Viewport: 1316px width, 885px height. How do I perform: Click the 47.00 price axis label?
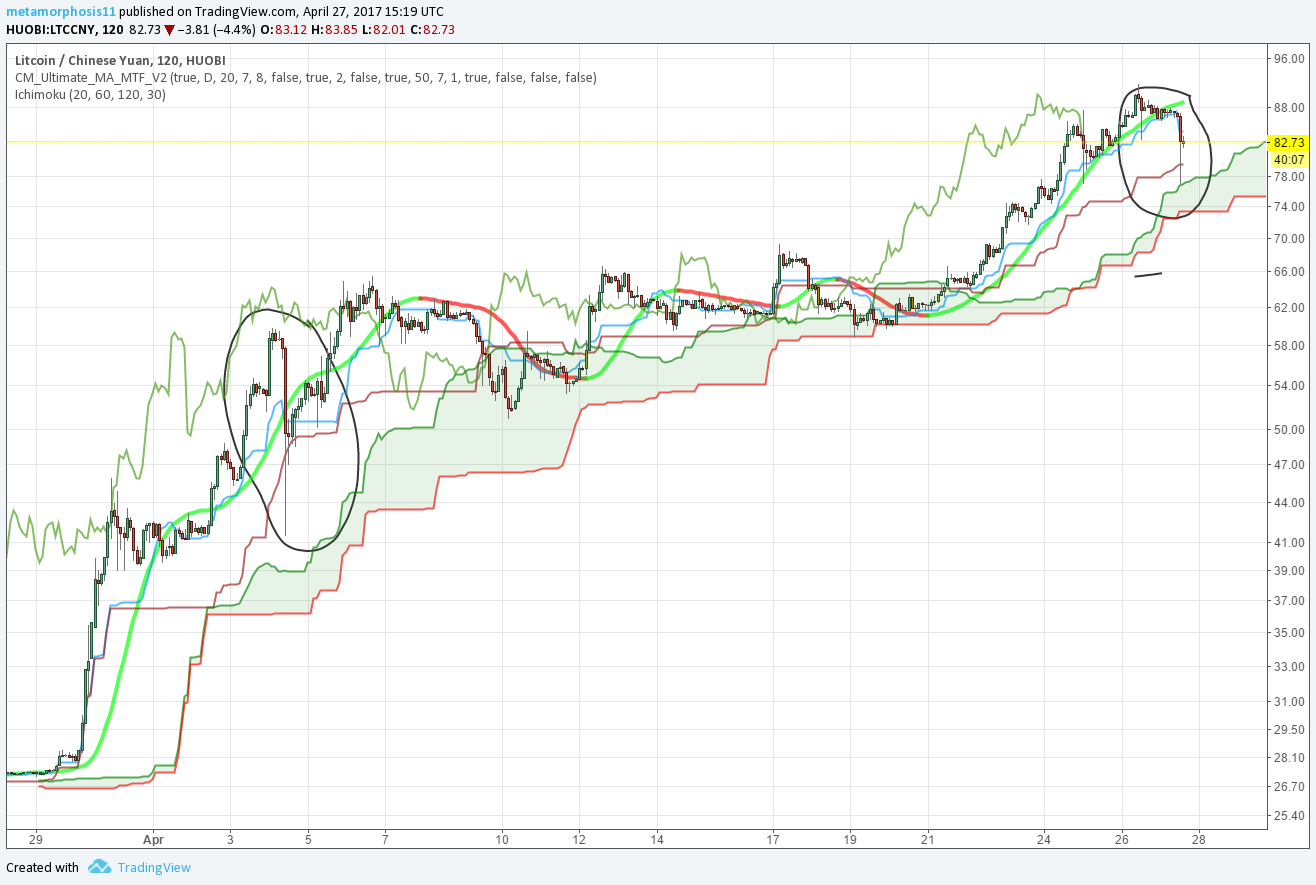(1289, 465)
